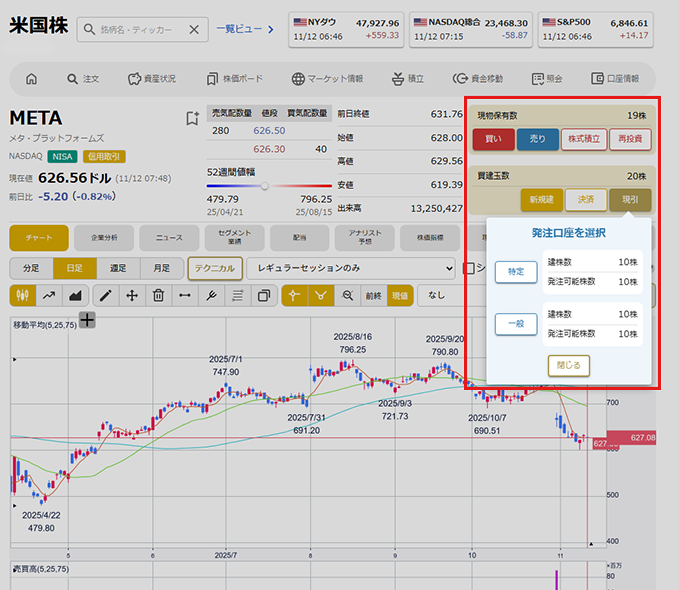Click the home icon in navigation bar
The width and height of the screenshot is (680, 590).
tap(31, 79)
